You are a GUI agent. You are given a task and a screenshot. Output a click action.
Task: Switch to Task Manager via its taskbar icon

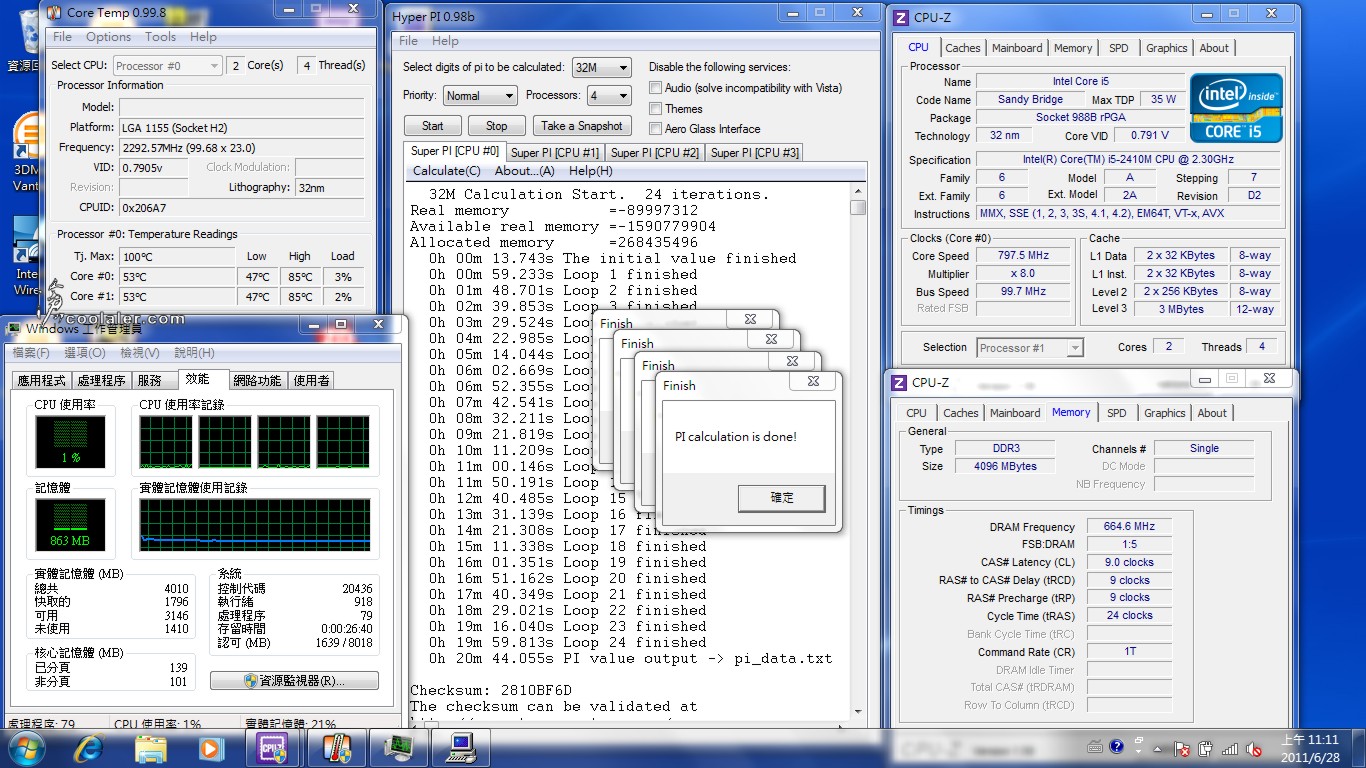coord(399,748)
